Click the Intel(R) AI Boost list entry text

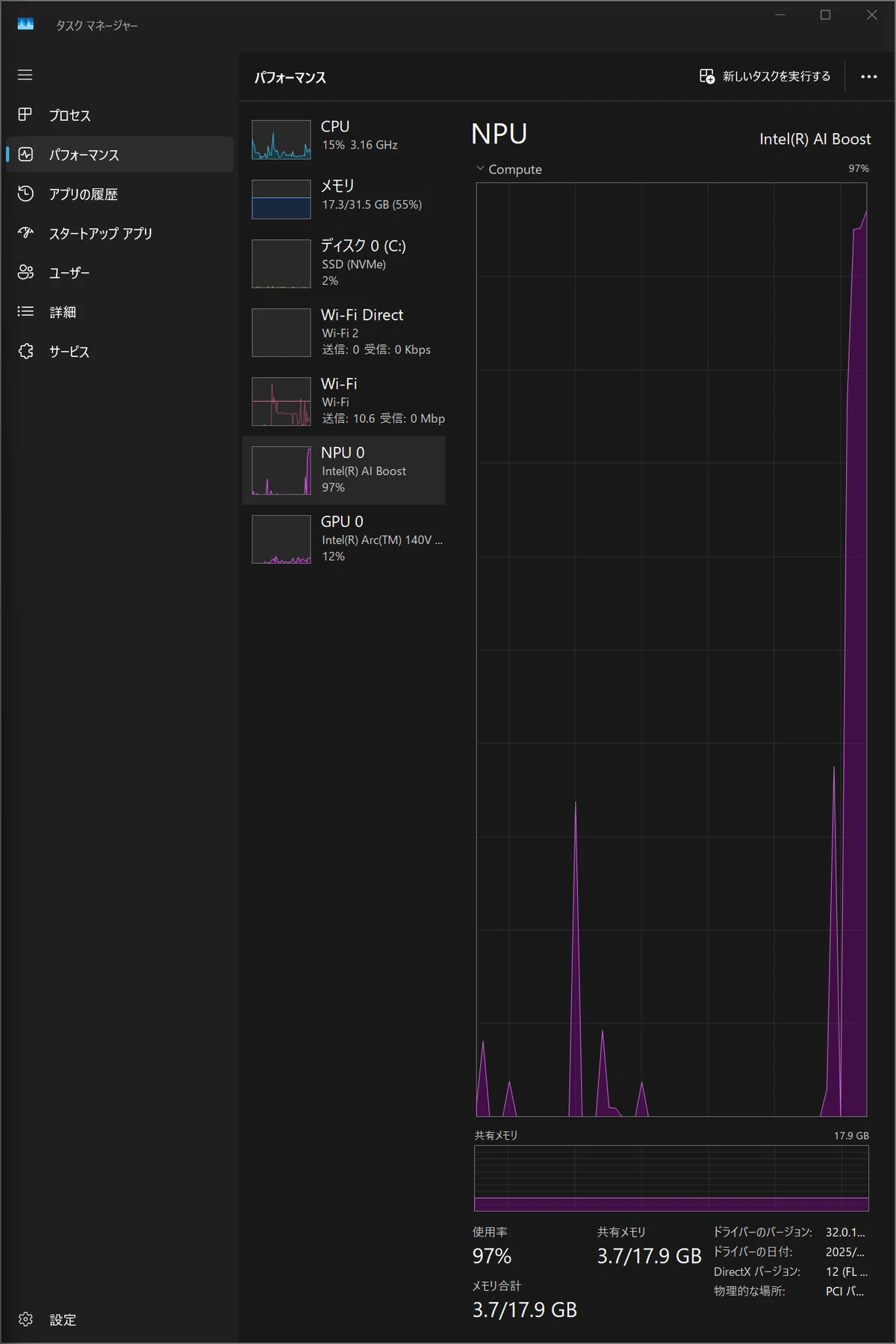(x=364, y=471)
